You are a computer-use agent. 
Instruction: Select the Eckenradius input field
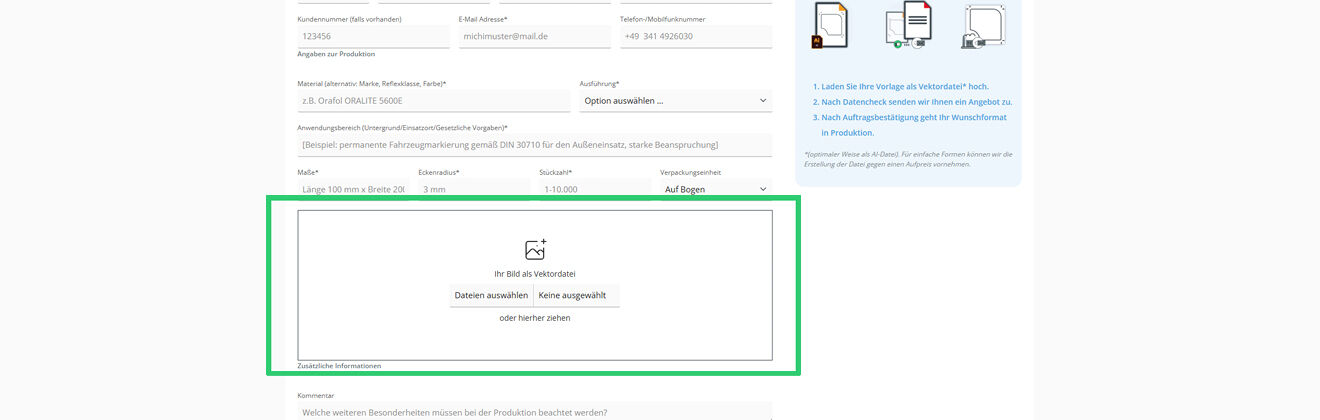473,189
